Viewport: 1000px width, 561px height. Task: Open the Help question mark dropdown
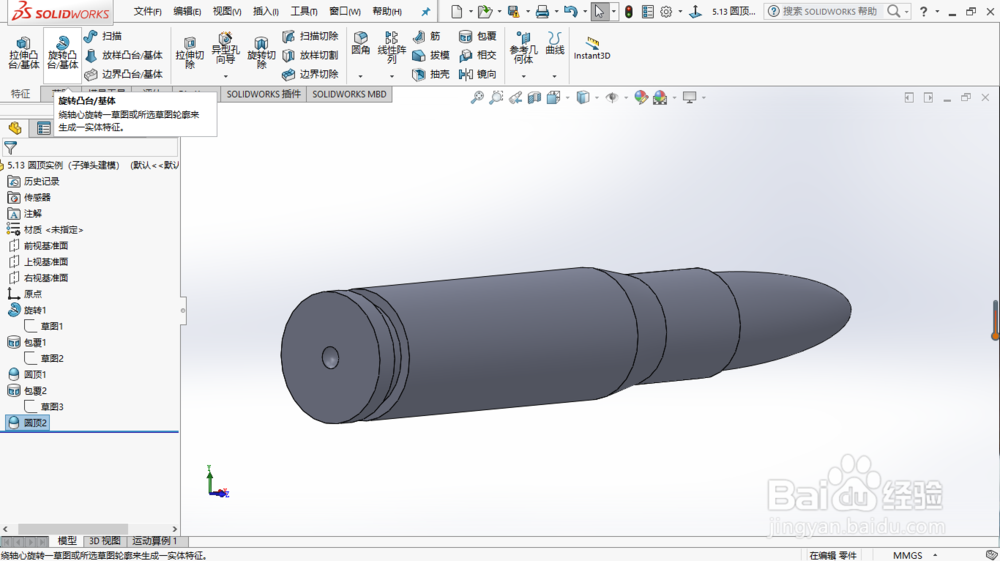(x=937, y=11)
